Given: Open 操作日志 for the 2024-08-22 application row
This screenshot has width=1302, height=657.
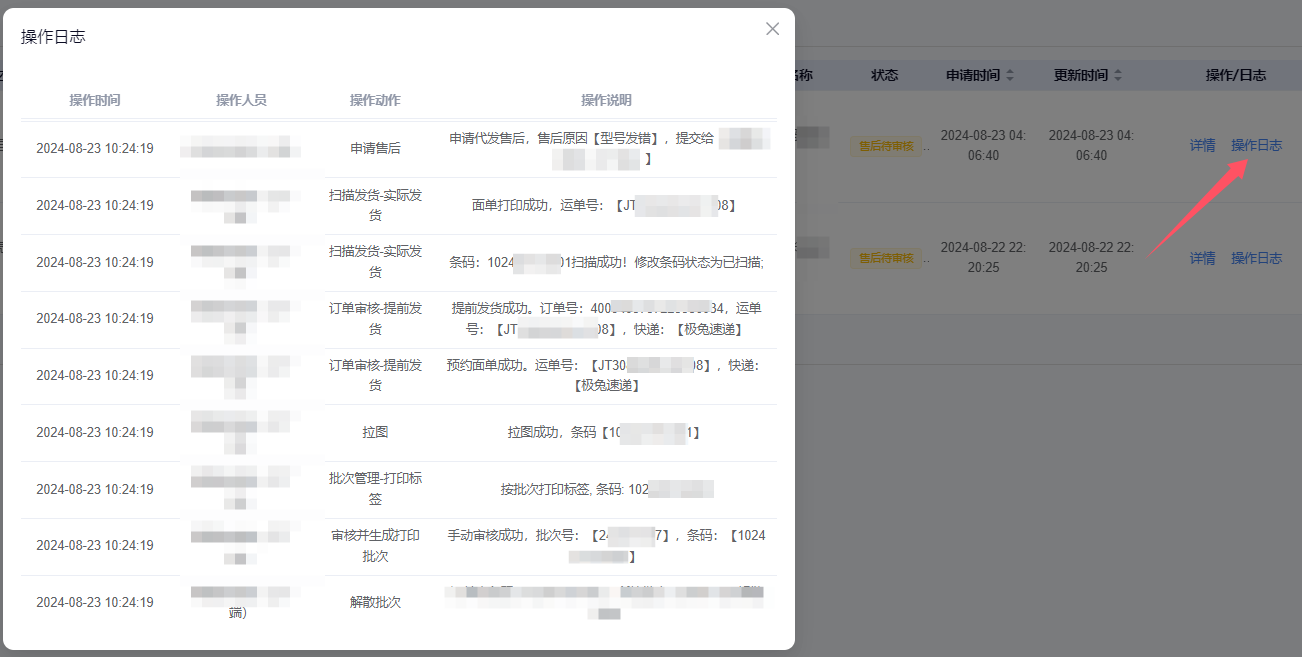Looking at the screenshot, I should coord(1256,258).
